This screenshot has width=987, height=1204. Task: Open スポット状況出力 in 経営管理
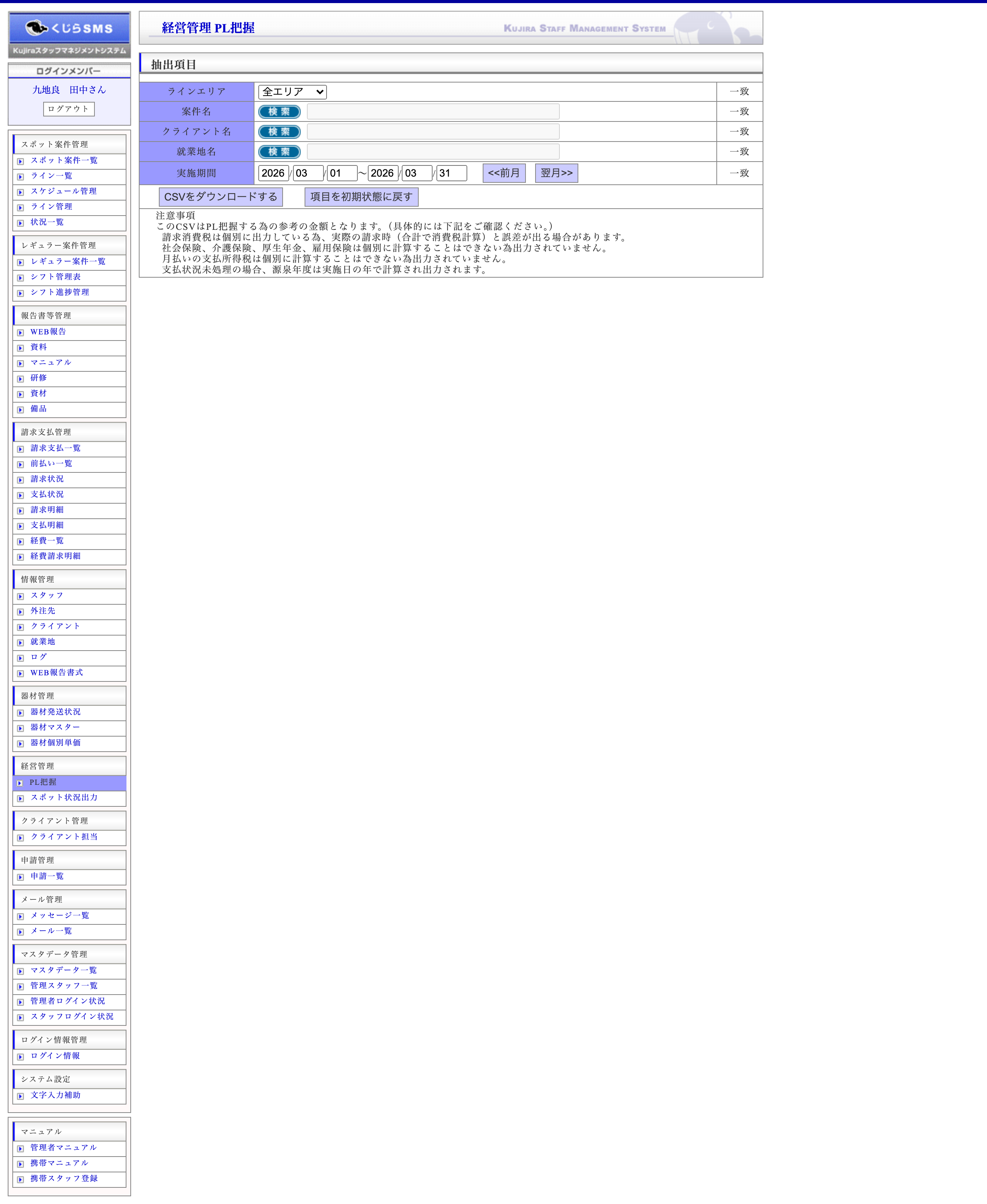pyautogui.click(x=64, y=798)
